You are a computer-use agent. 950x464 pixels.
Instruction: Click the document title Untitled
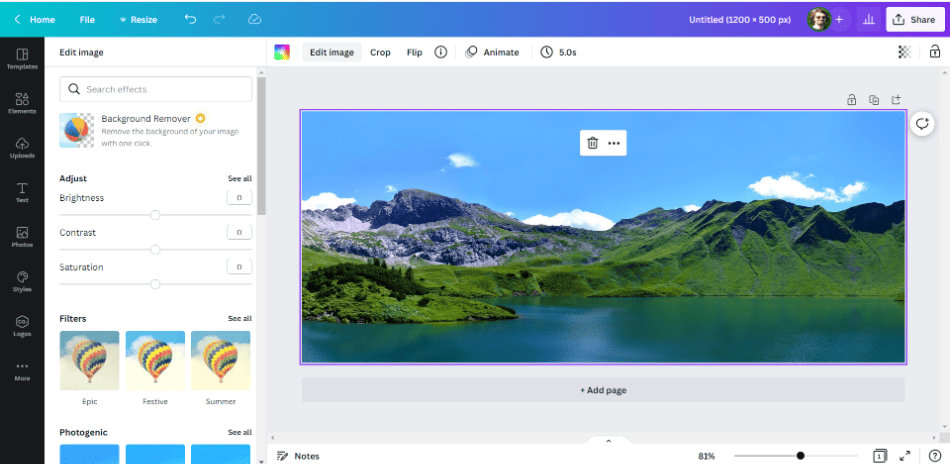740,19
